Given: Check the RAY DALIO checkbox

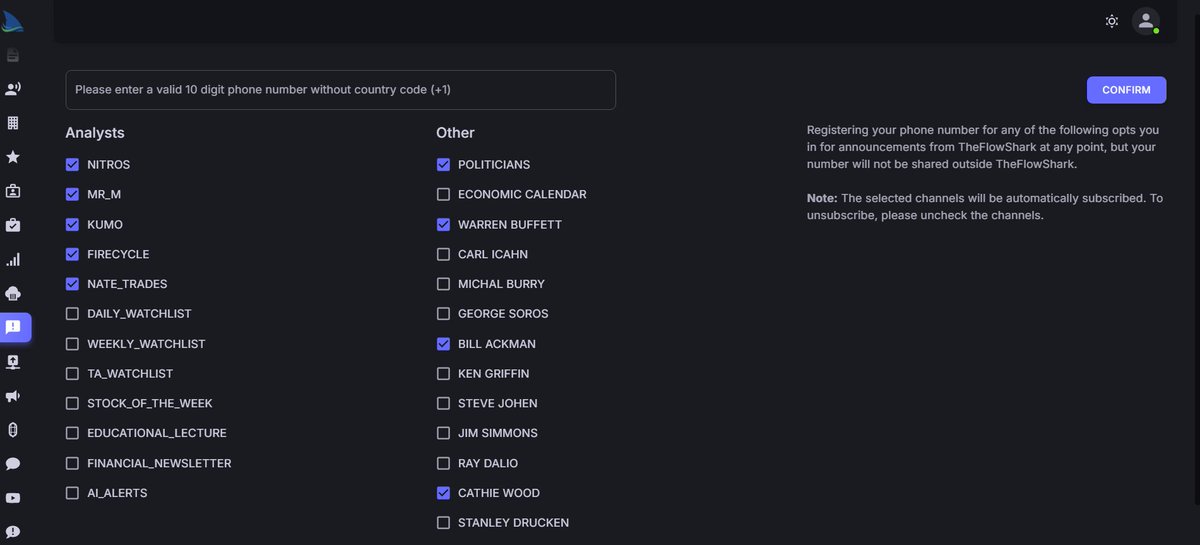Looking at the screenshot, I should pyautogui.click(x=443, y=463).
